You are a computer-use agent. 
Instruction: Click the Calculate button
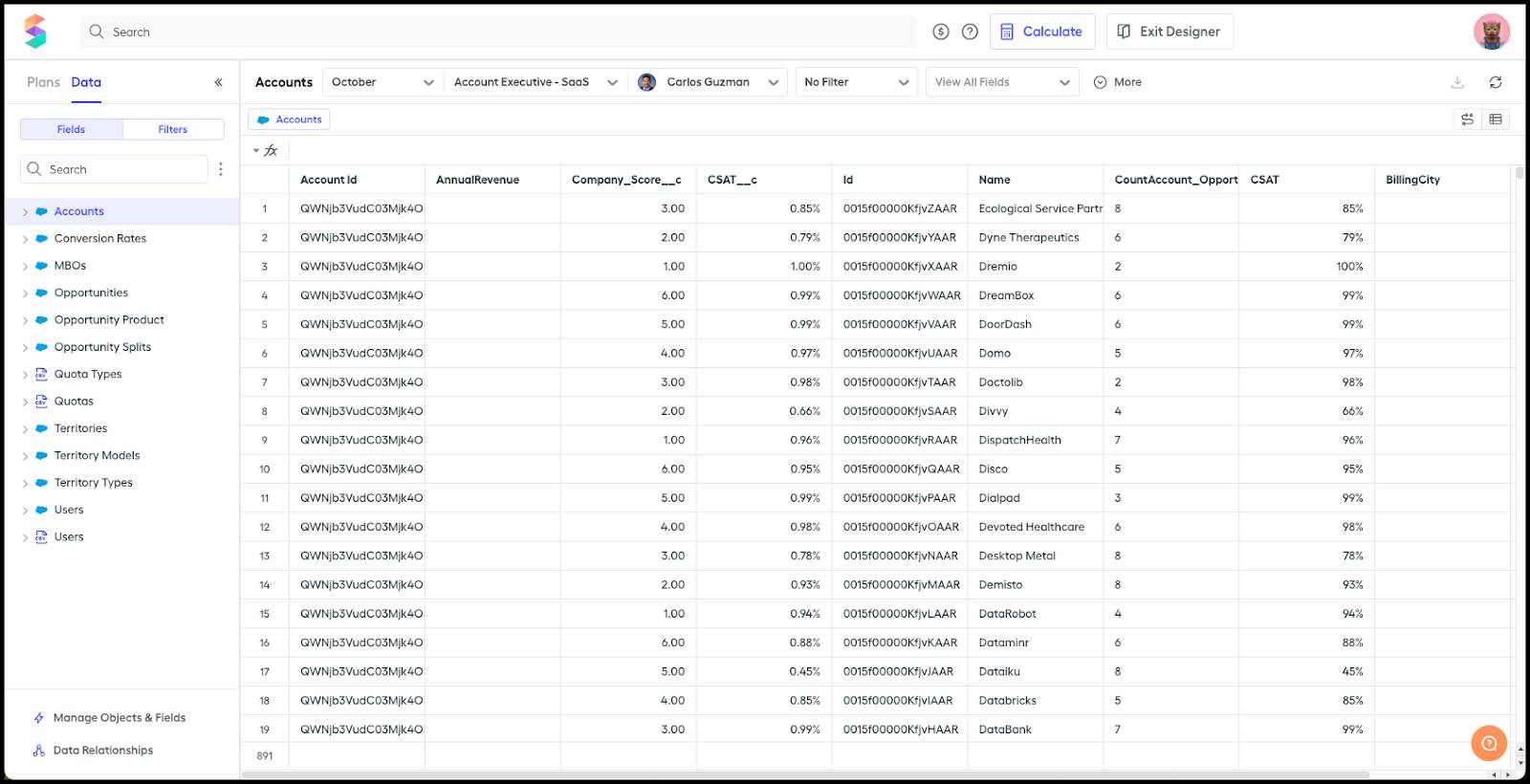click(1042, 32)
